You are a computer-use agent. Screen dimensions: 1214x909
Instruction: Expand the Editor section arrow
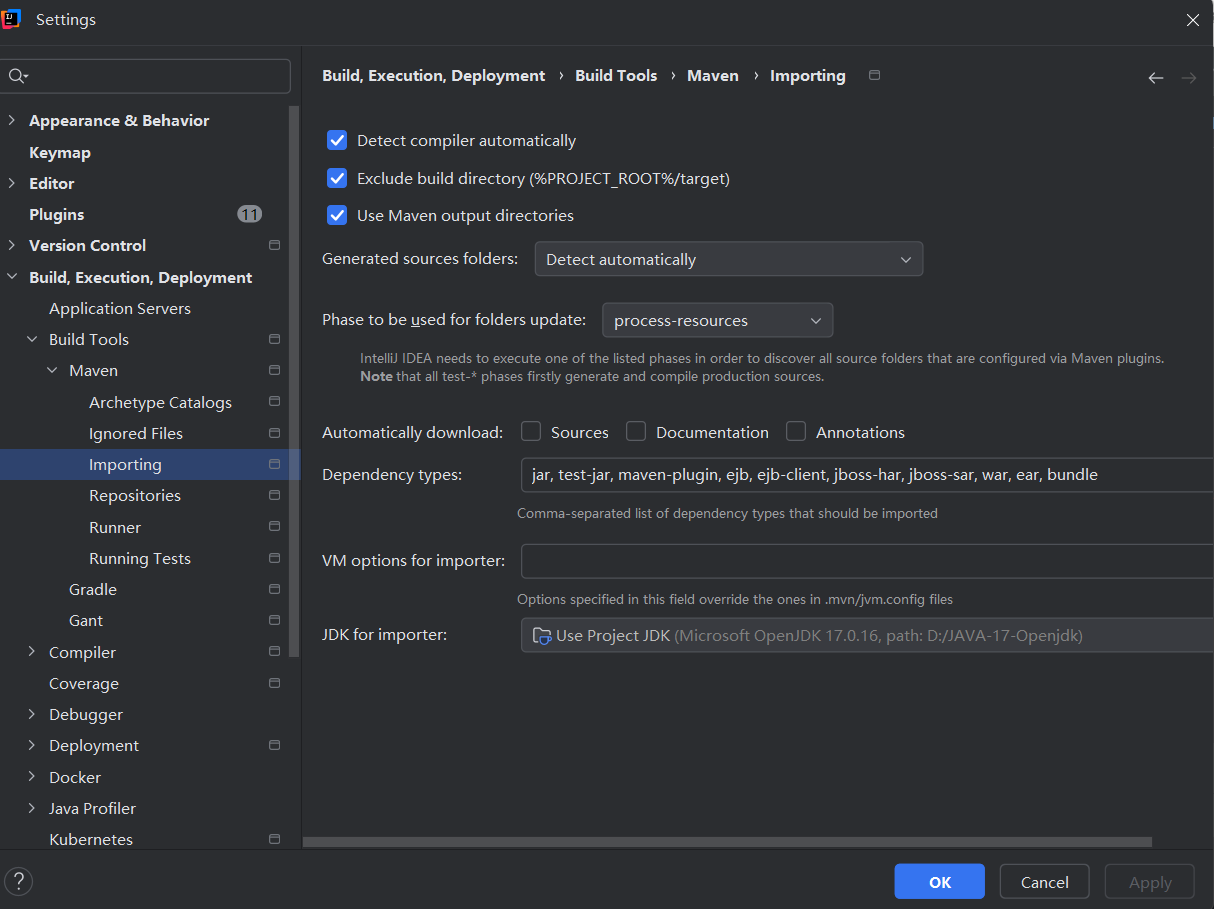click(12, 183)
